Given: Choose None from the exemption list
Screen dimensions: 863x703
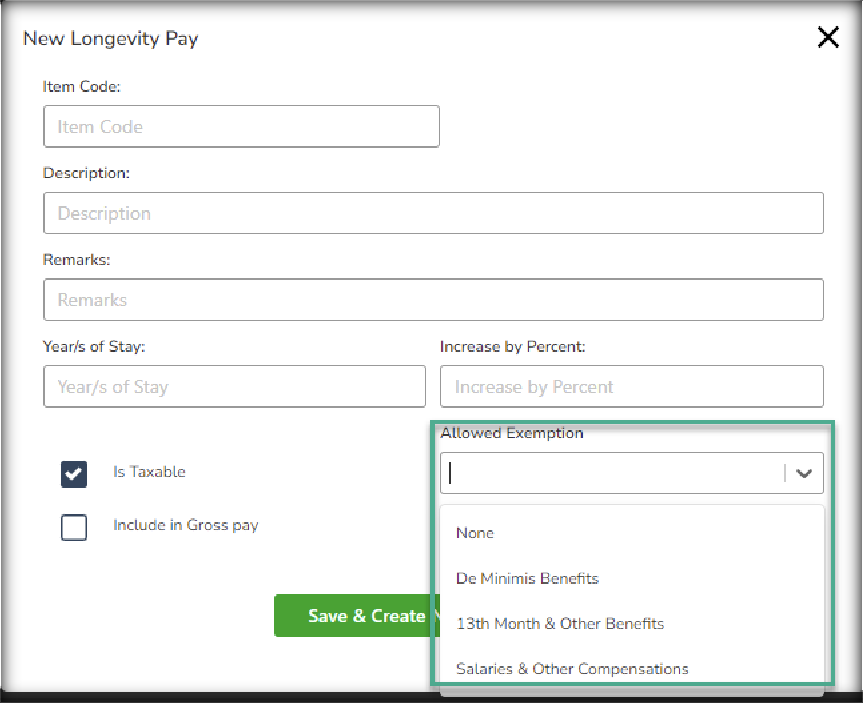Looking at the screenshot, I should click(x=475, y=533).
